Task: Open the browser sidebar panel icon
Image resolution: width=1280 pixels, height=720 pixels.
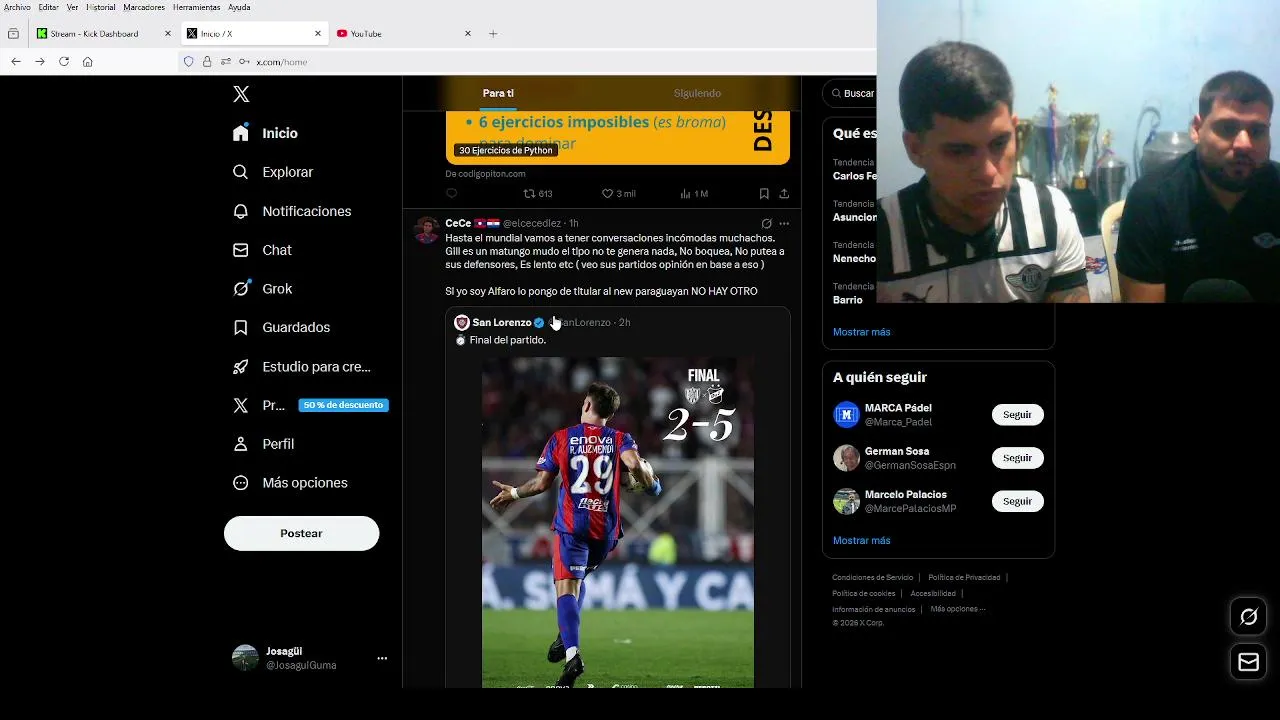Action: coord(13,34)
